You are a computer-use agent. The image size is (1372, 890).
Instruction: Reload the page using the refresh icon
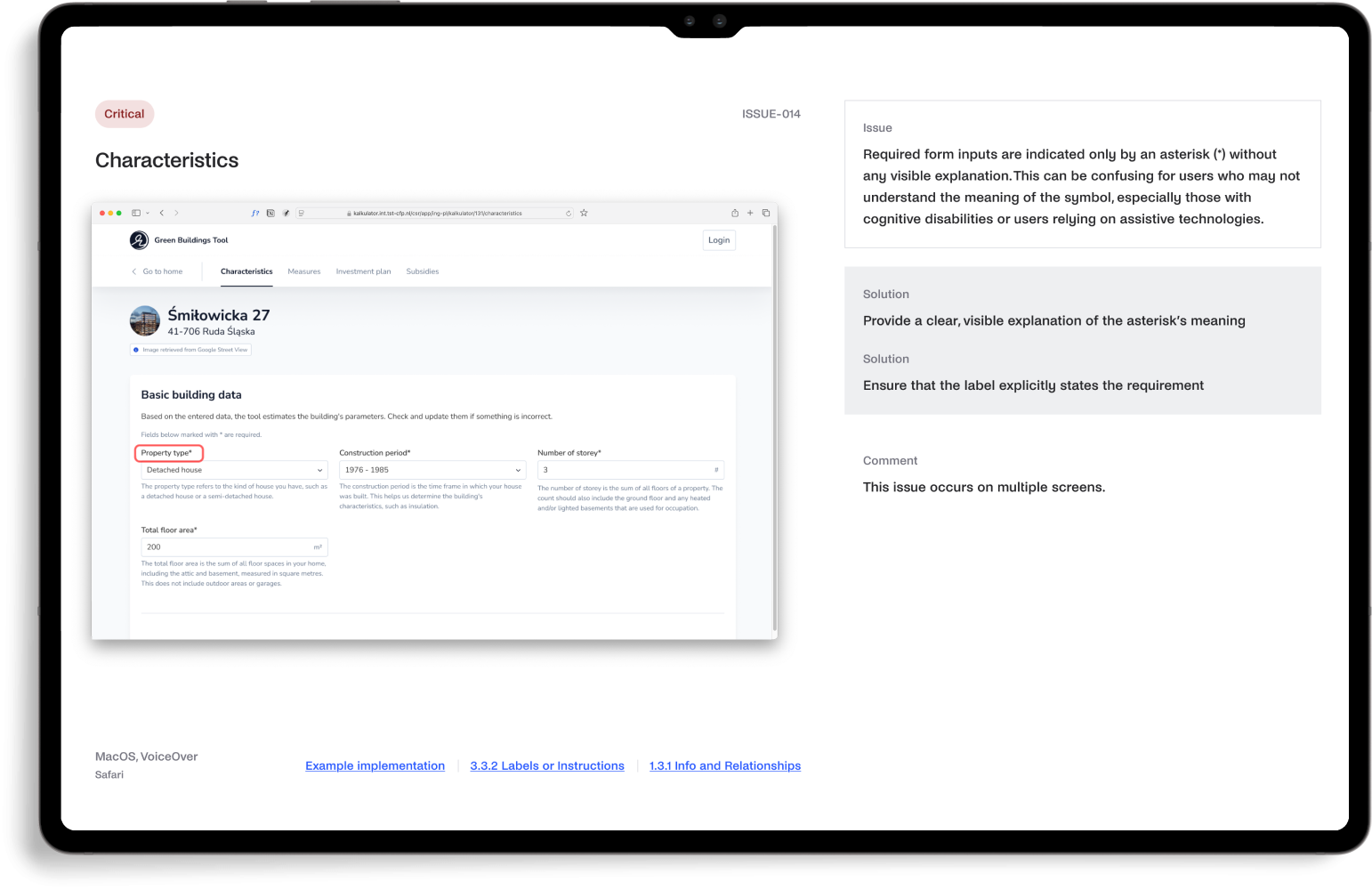click(568, 213)
